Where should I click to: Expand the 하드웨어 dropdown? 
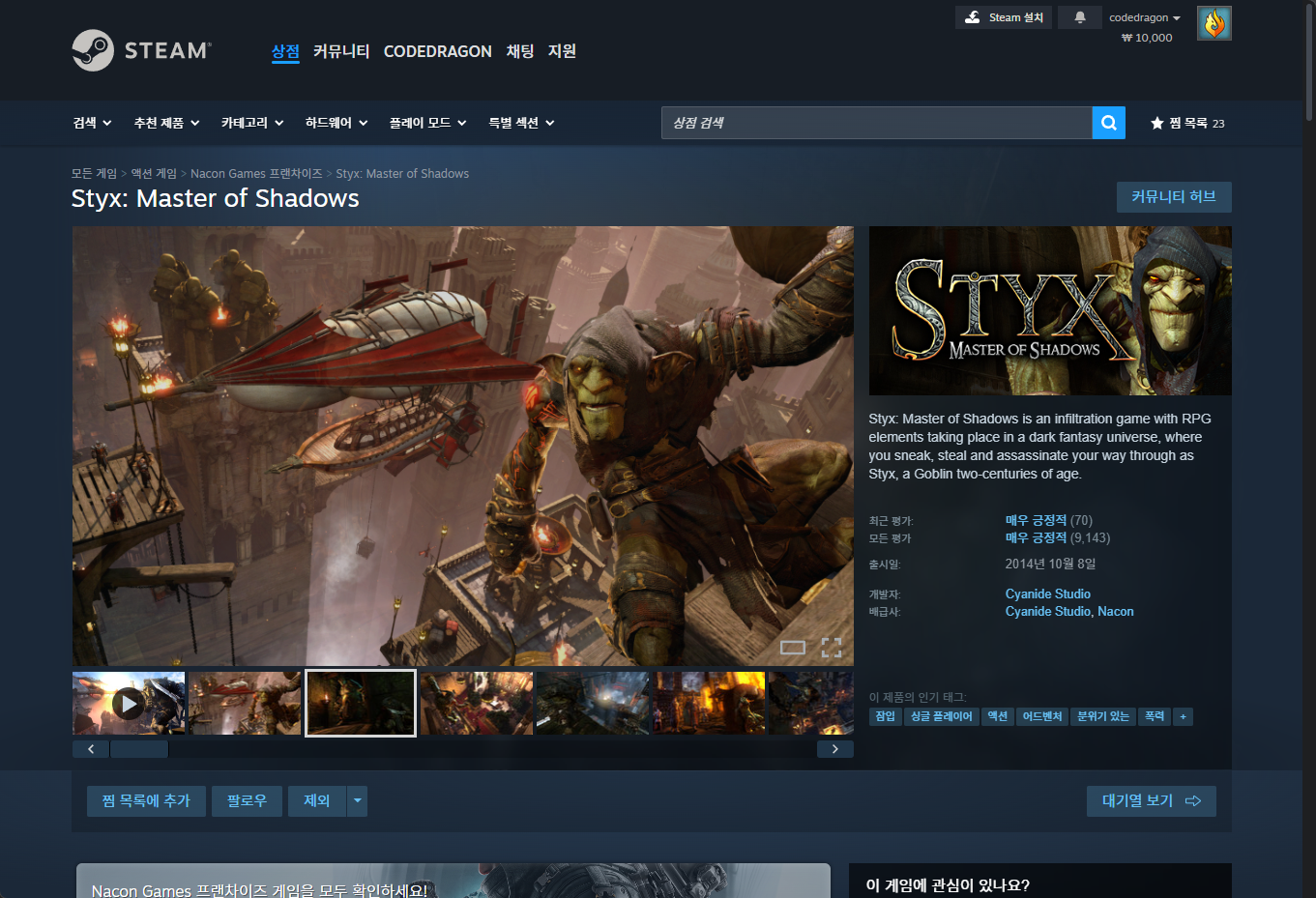click(336, 123)
